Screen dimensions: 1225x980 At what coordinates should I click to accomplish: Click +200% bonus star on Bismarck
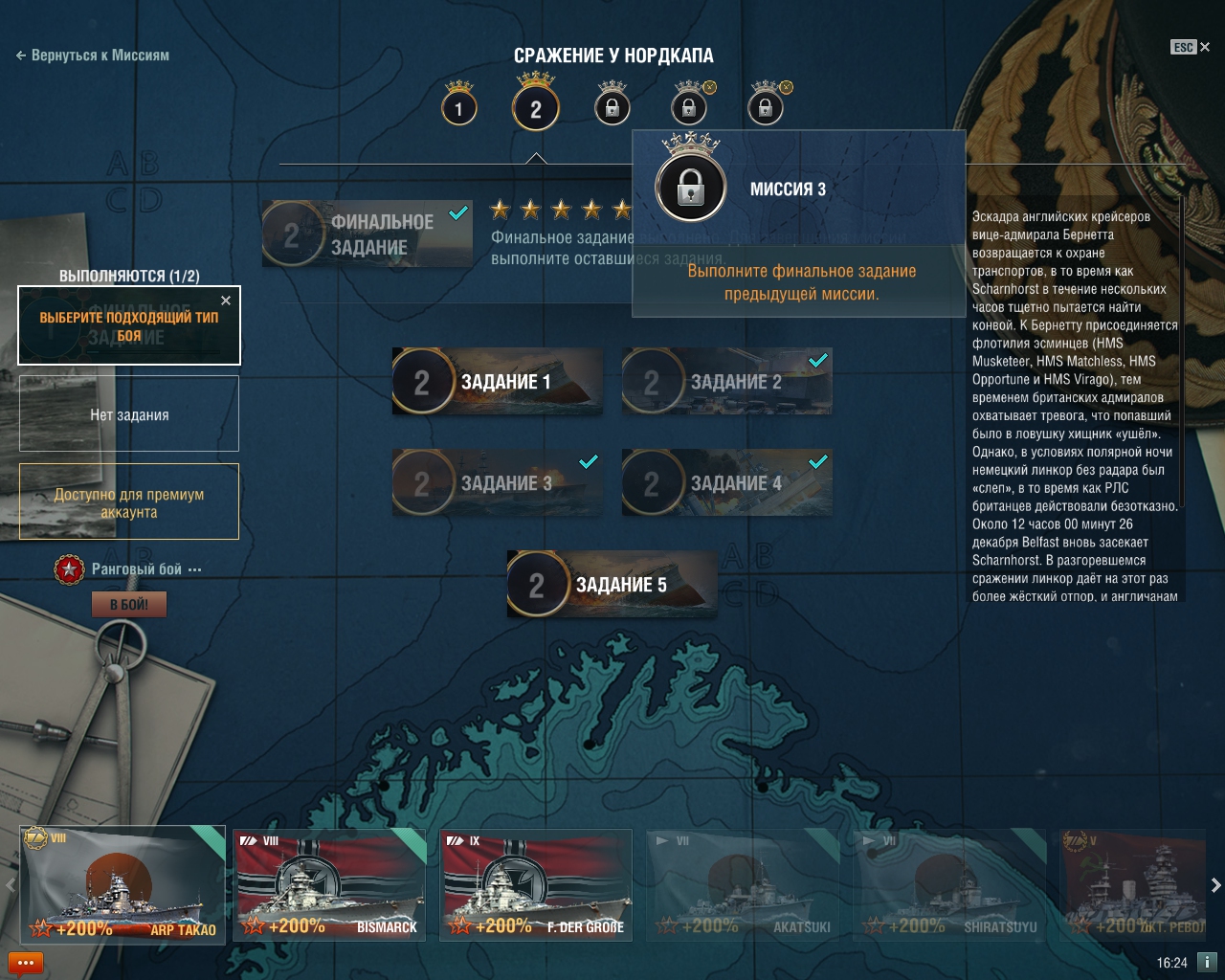click(x=254, y=925)
